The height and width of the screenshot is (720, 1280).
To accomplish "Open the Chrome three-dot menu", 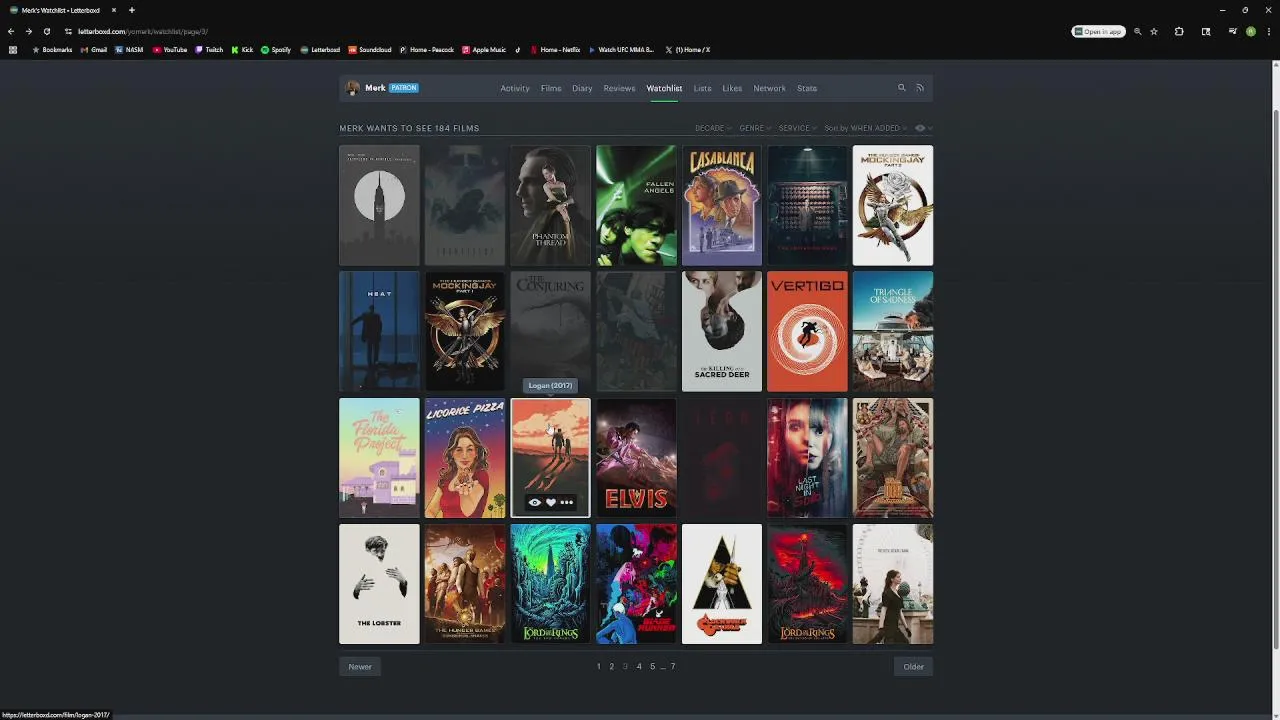I will pos(1268,31).
